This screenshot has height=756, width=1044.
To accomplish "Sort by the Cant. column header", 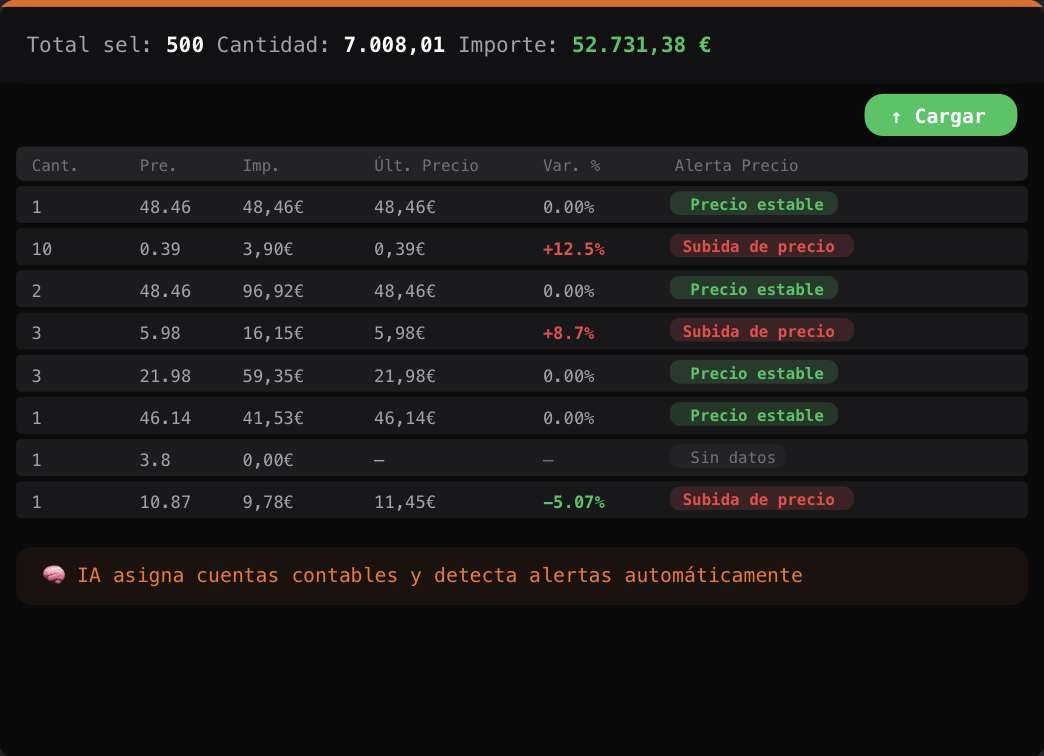I will click(55, 165).
